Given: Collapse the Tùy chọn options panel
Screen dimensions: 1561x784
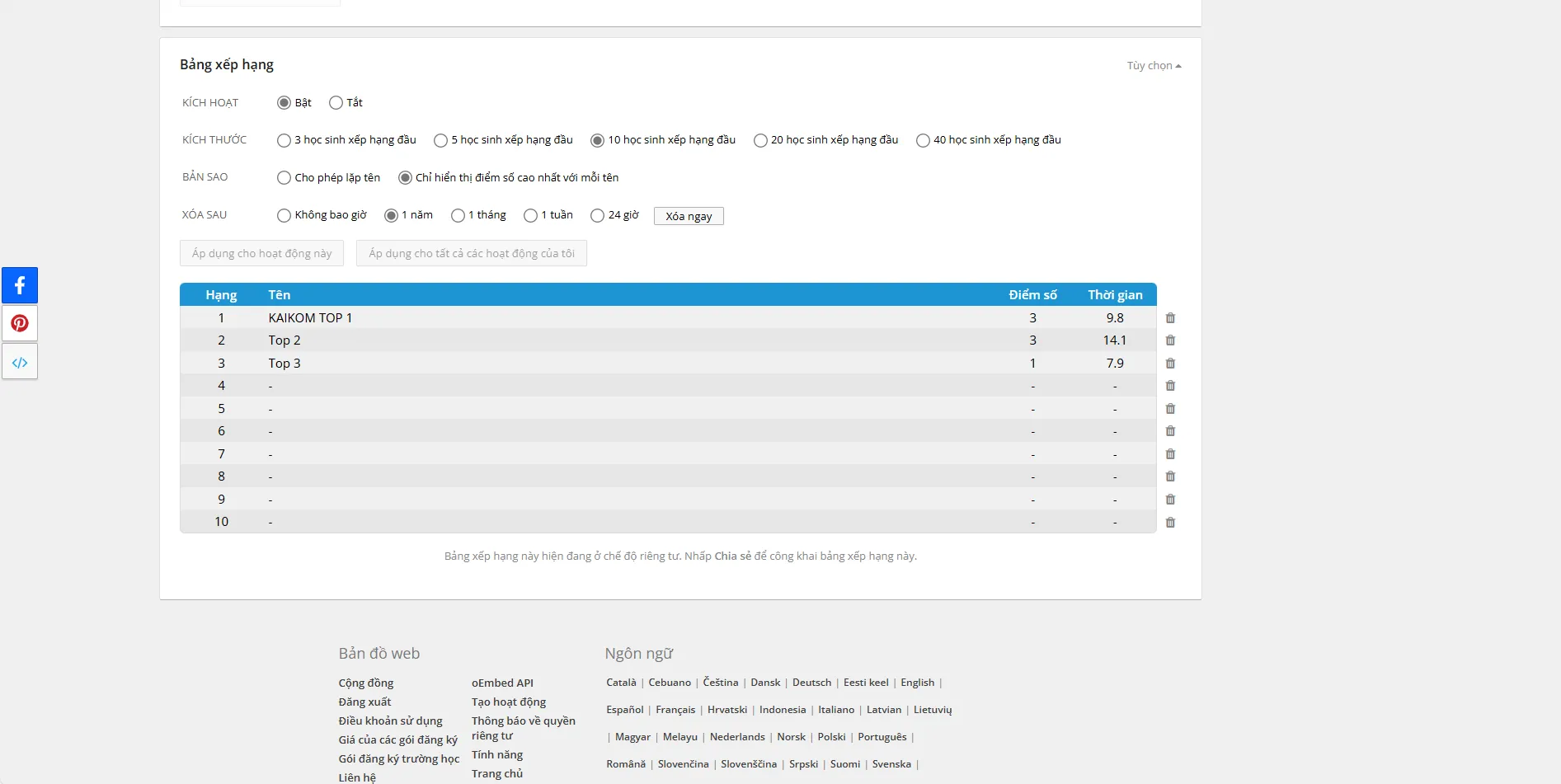Looking at the screenshot, I should pyautogui.click(x=1154, y=66).
